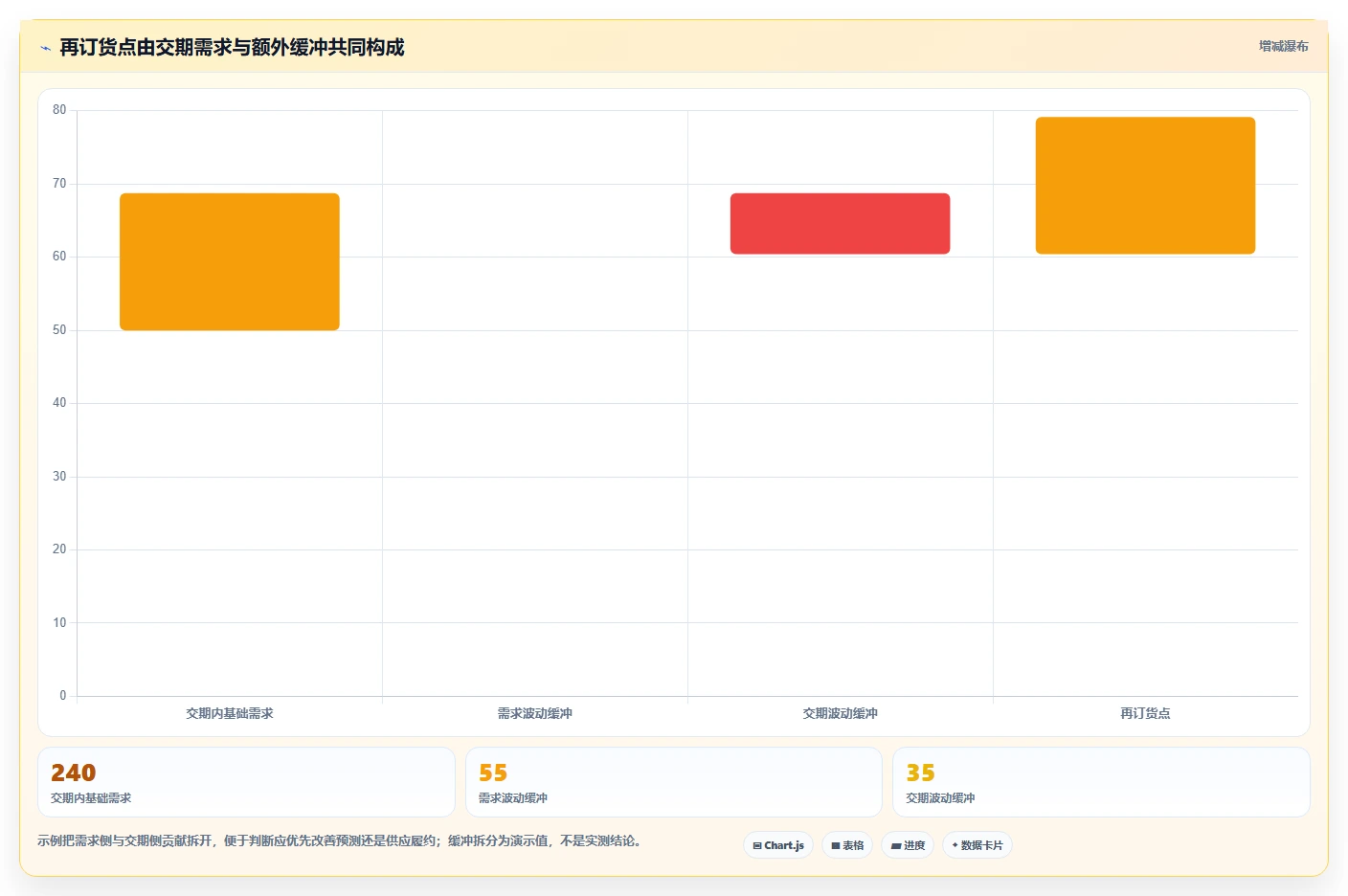Click the 表格 tag chip
The height and width of the screenshot is (896, 1348).
(x=847, y=845)
